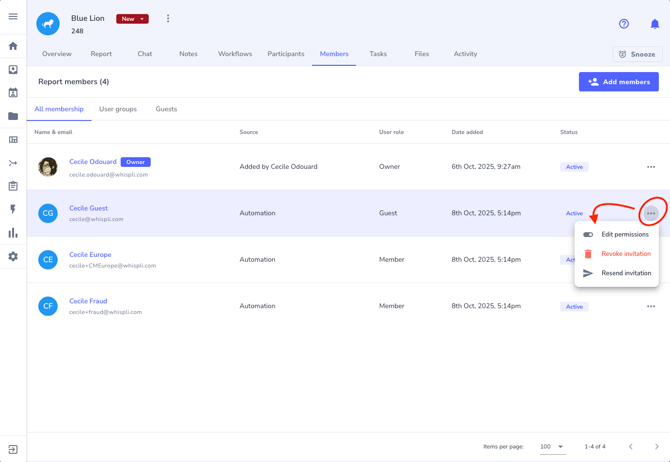Expand the New status dropdown
Screen dimensions: 670x462
[x=132, y=19]
